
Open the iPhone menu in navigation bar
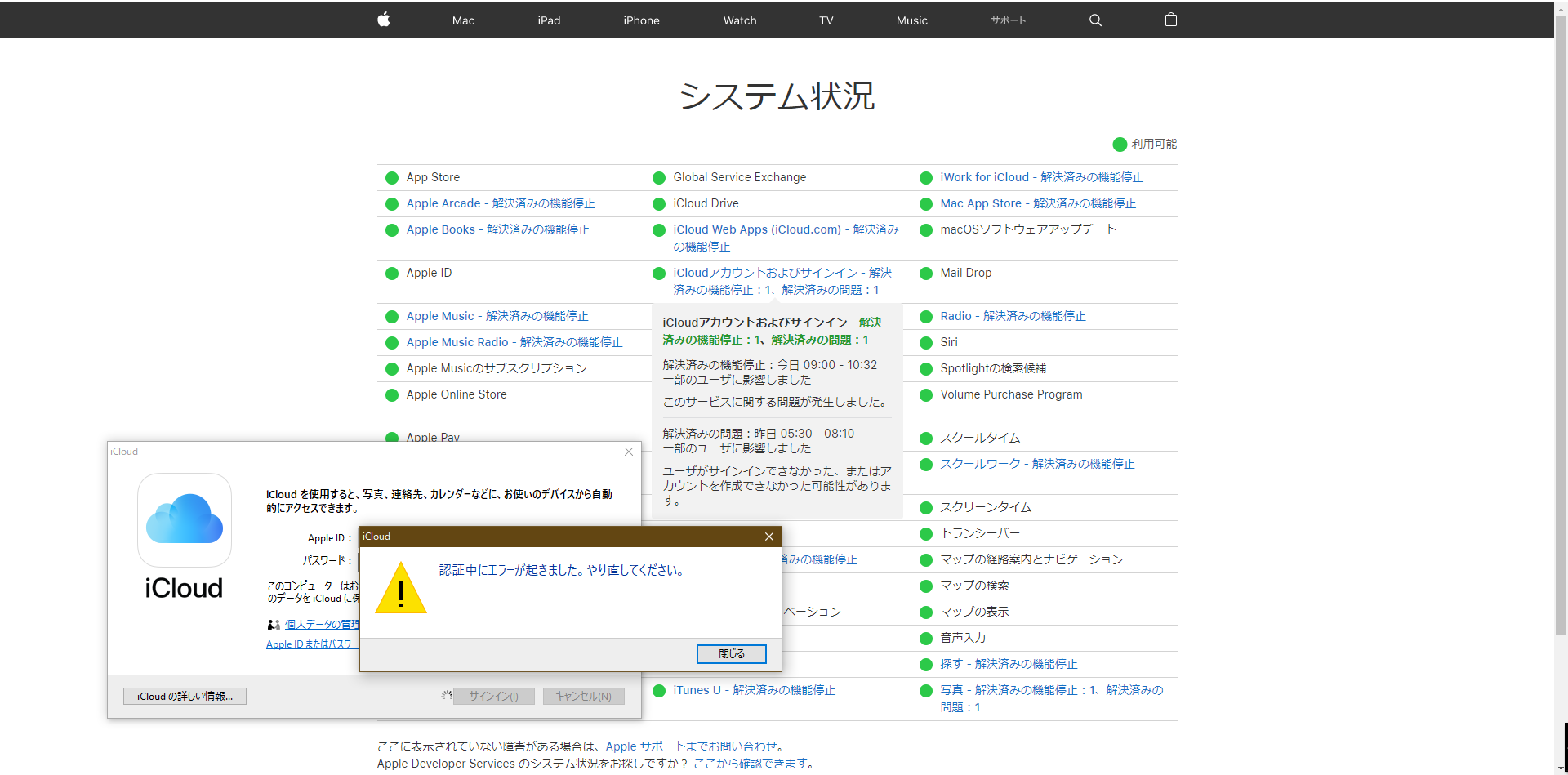[x=641, y=20]
